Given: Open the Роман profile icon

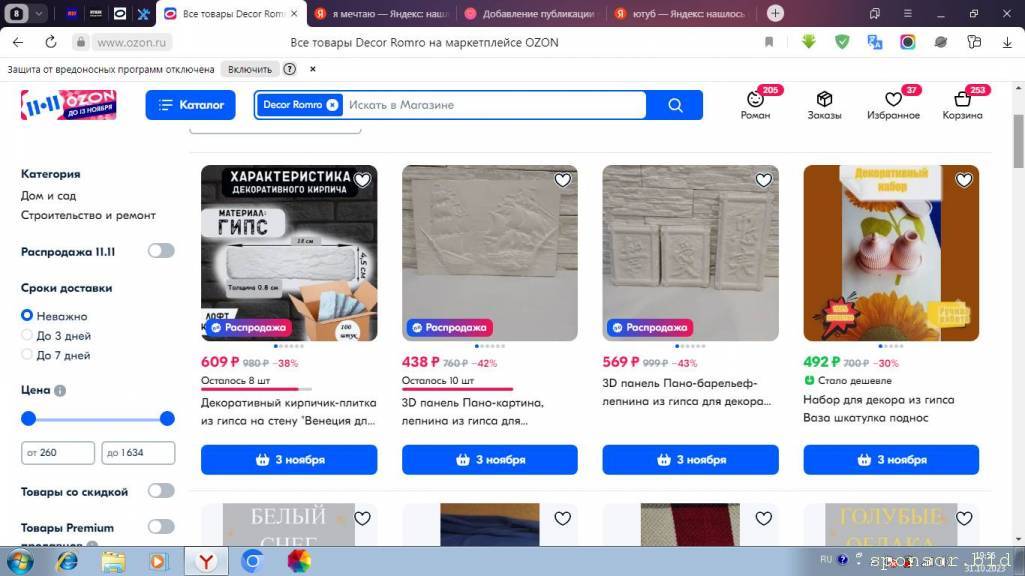Looking at the screenshot, I should click(x=755, y=99).
